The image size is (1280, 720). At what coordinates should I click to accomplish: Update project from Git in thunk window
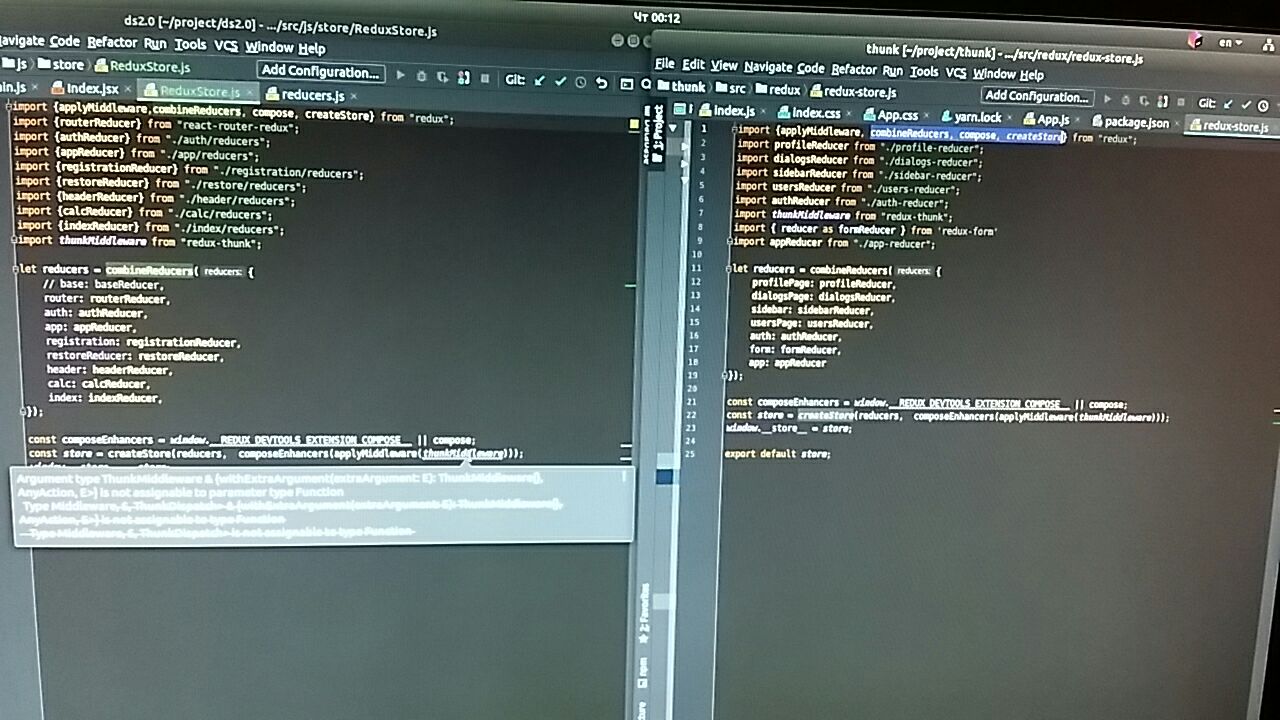pos(1227,104)
